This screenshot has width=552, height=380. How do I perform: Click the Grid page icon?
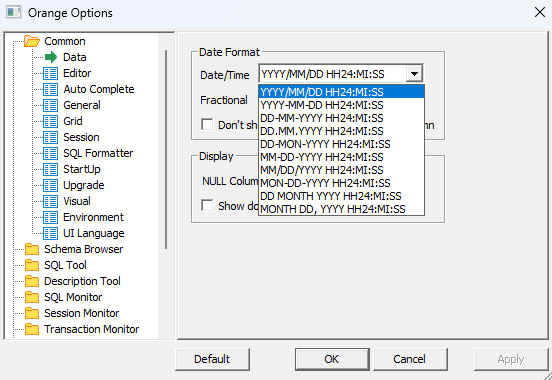[50, 121]
